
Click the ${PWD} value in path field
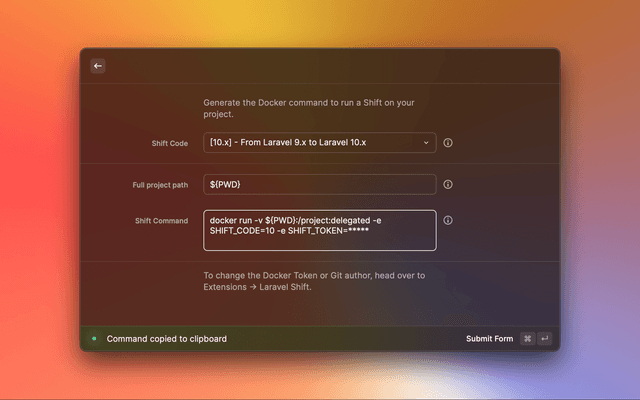(x=225, y=185)
